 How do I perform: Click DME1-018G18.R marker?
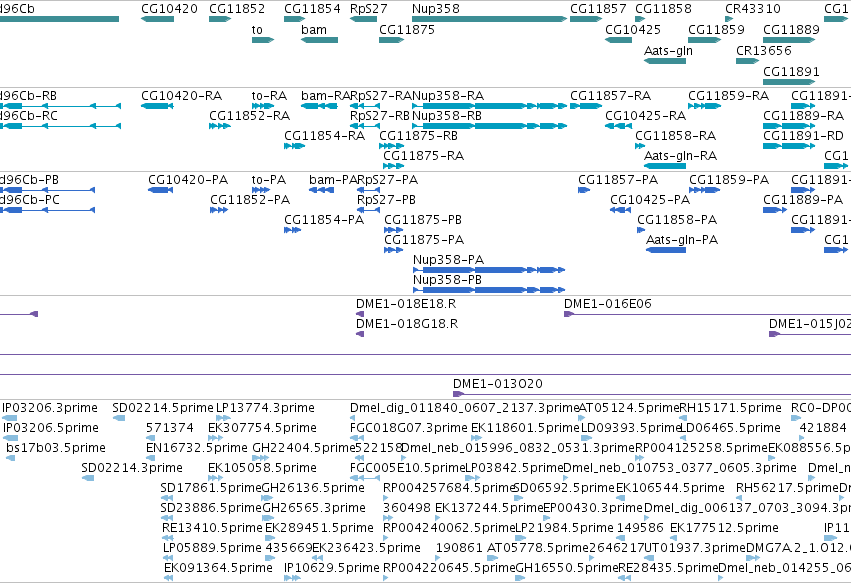360,334
